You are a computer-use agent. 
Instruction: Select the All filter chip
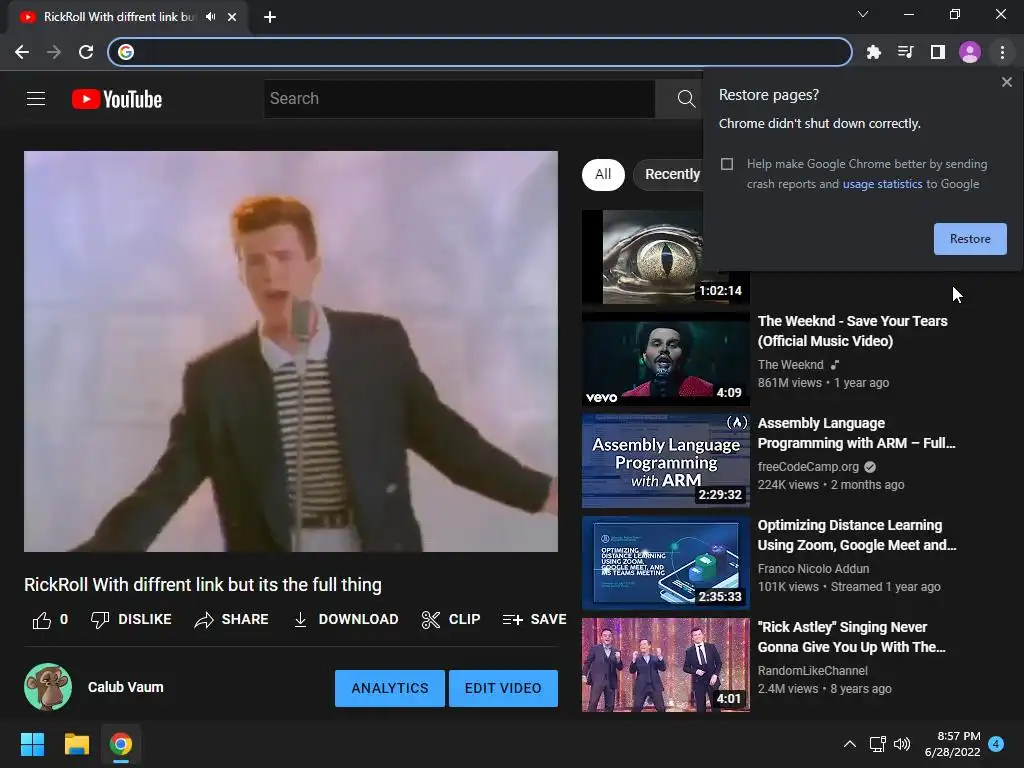603,174
